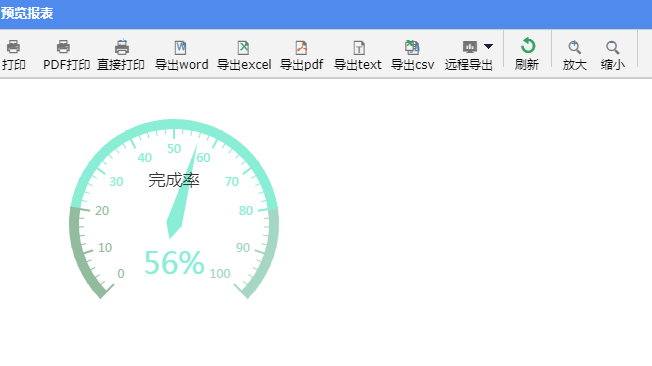
Task: Click the 完成率 gauge title
Action: click(x=174, y=180)
